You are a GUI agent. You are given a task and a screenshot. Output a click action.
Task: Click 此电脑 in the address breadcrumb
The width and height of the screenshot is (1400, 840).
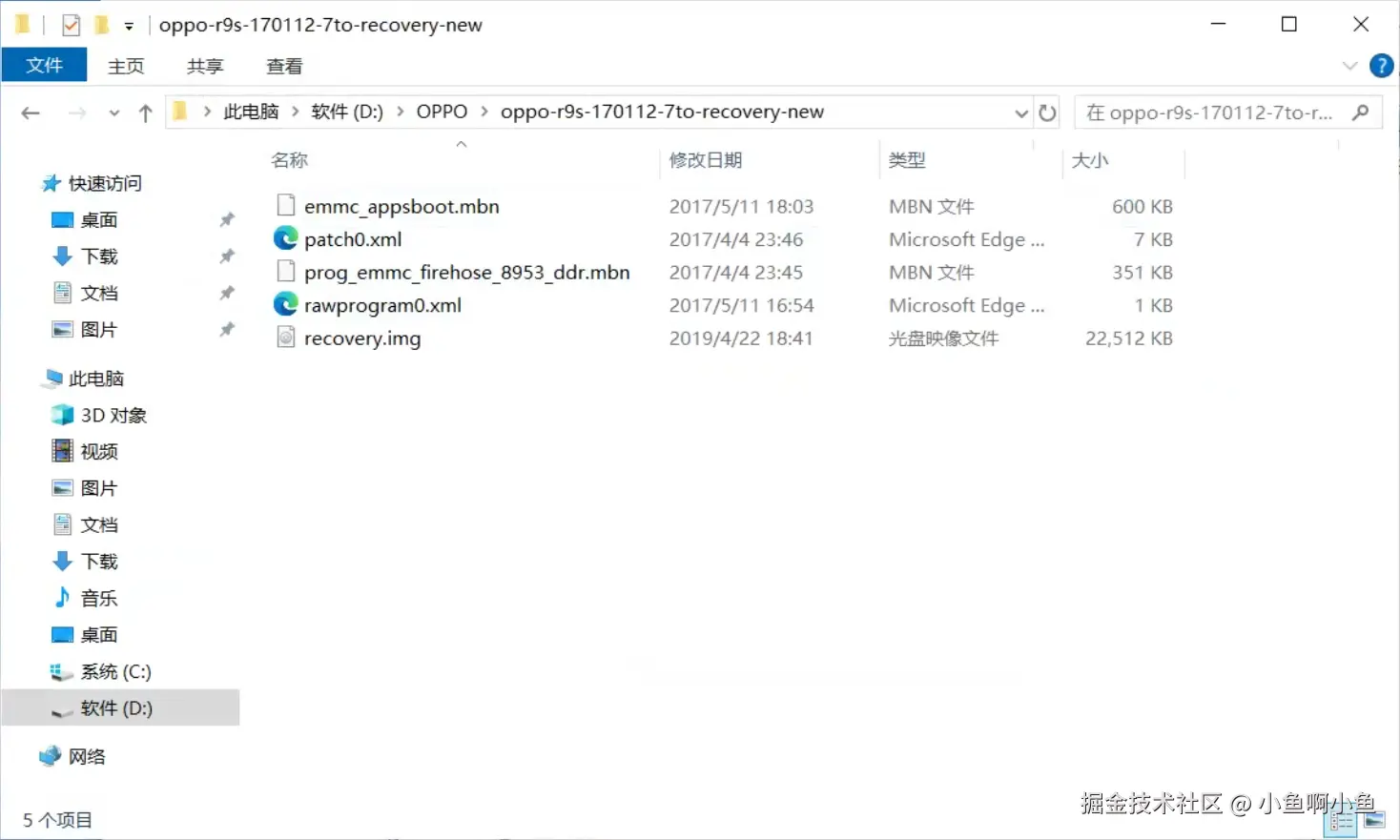(251, 112)
